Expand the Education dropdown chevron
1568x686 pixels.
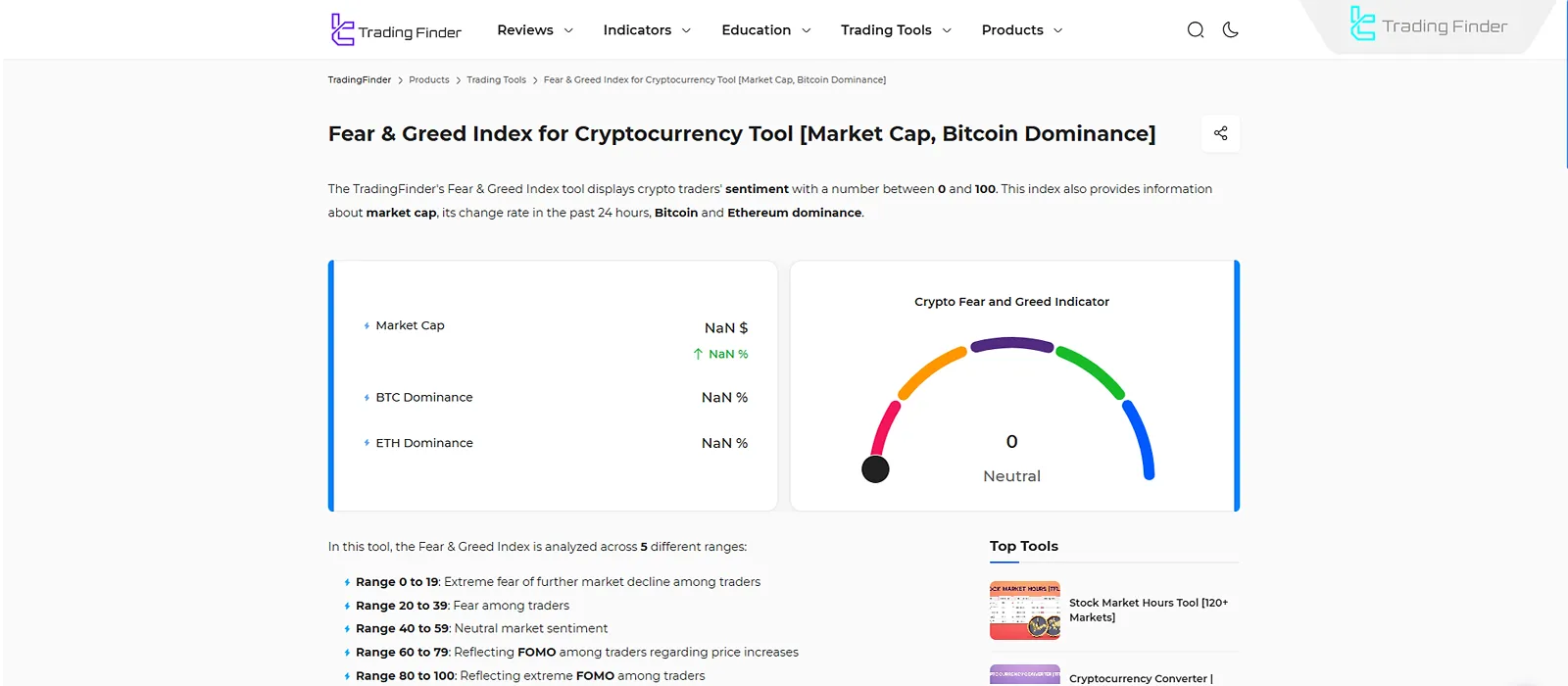pyautogui.click(x=807, y=30)
